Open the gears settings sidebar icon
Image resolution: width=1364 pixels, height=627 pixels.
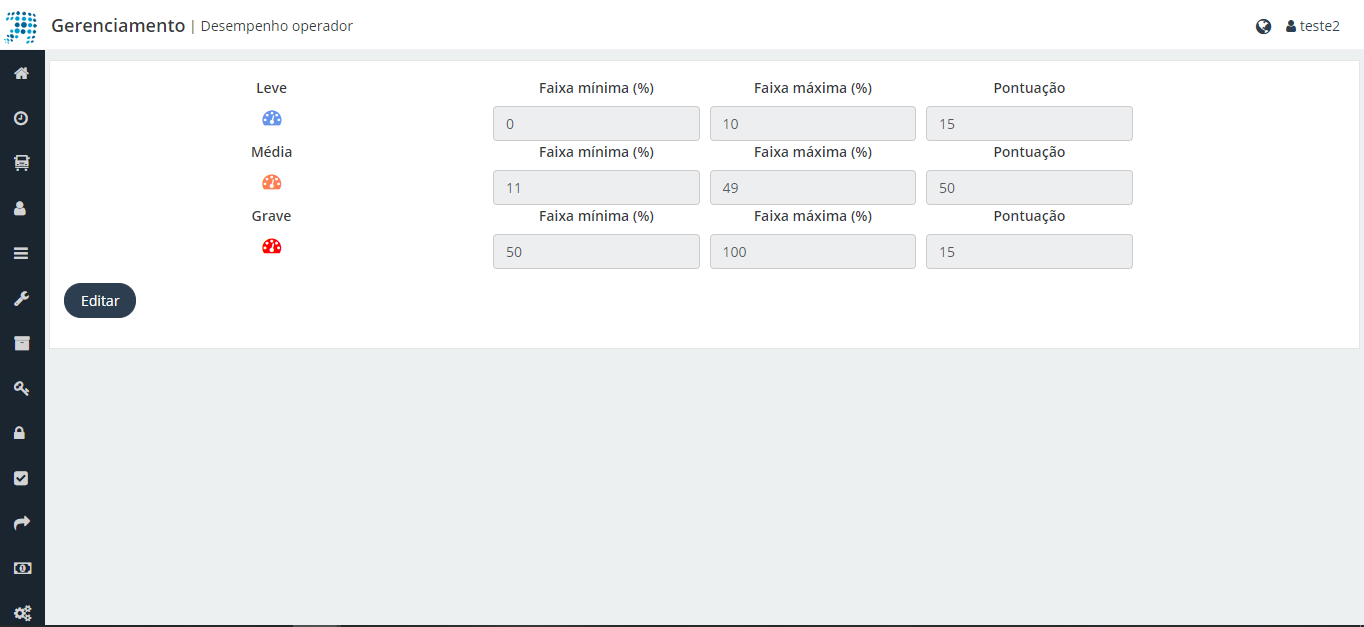[21, 611]
